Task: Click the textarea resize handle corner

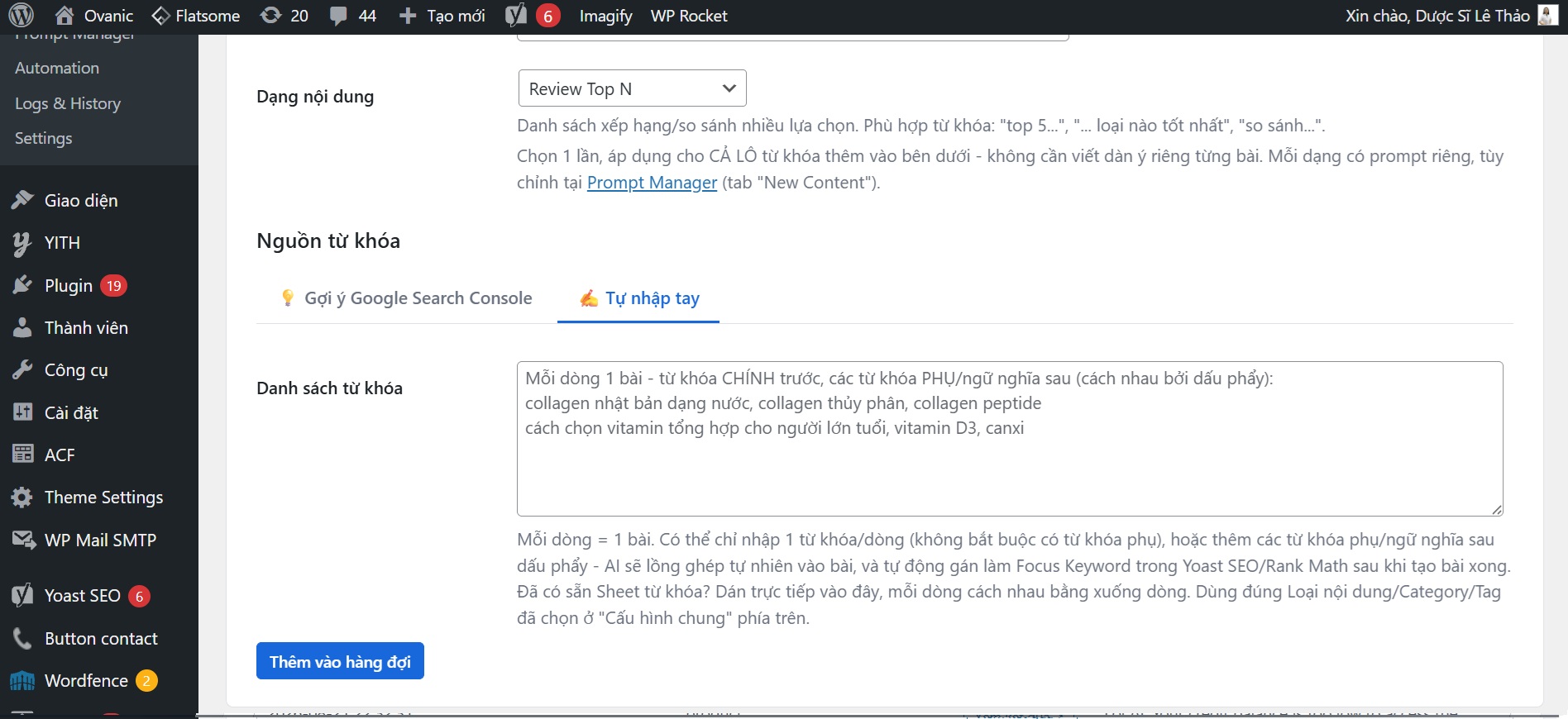Action: coord(1497,510)
